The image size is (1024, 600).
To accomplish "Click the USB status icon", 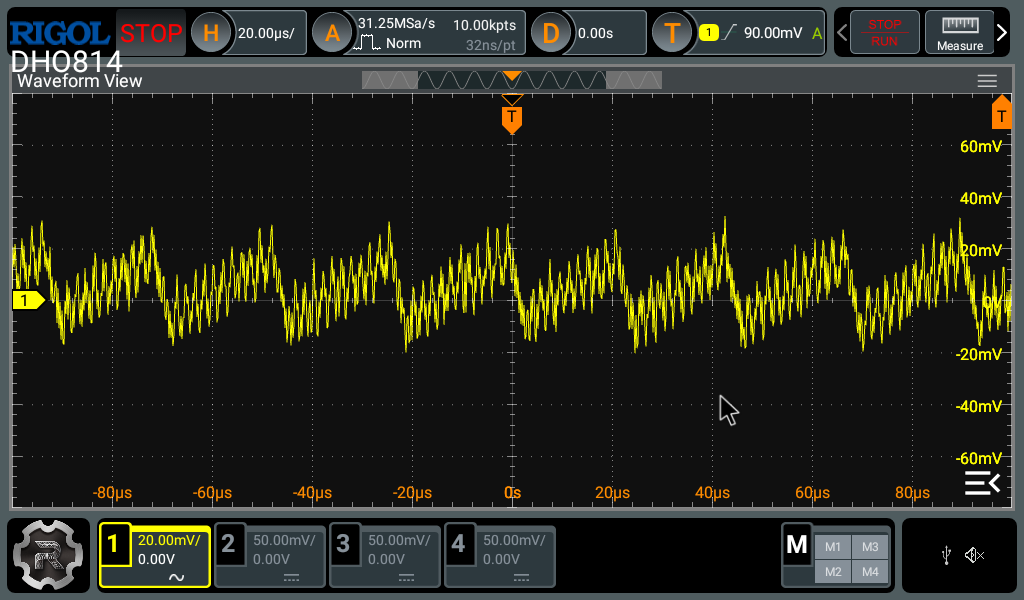I will [x=946, y=556].
